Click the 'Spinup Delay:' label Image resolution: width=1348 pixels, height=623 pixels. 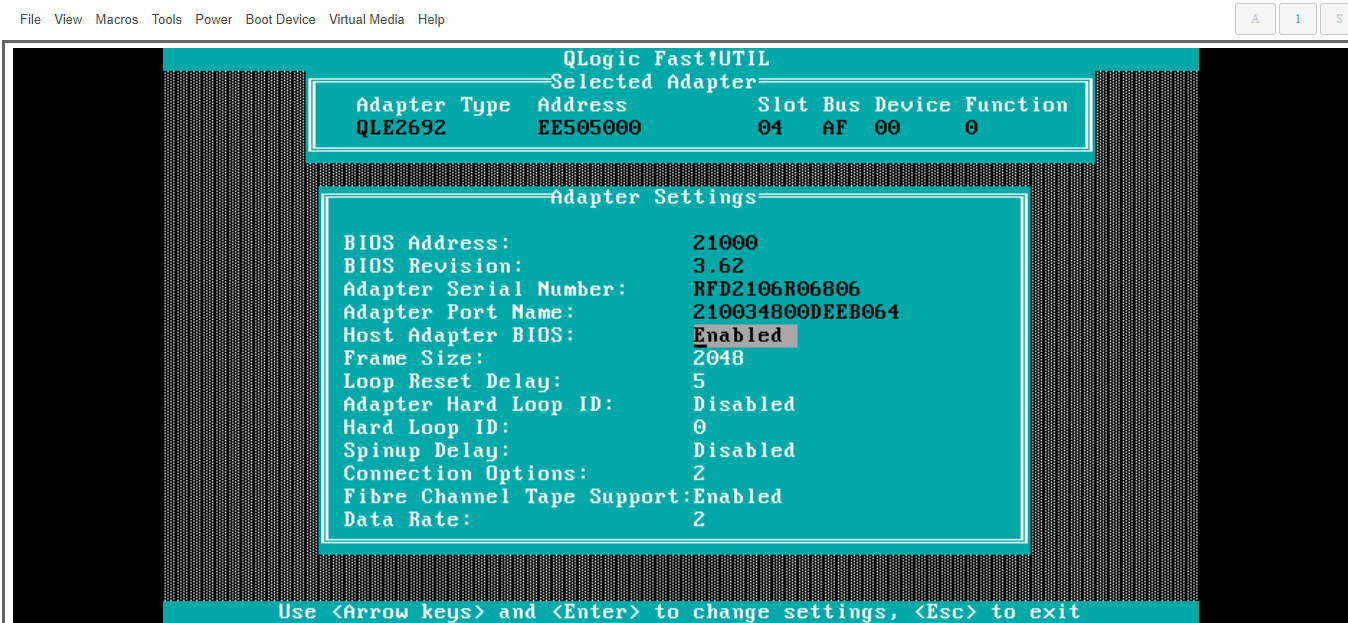point(427,450)
